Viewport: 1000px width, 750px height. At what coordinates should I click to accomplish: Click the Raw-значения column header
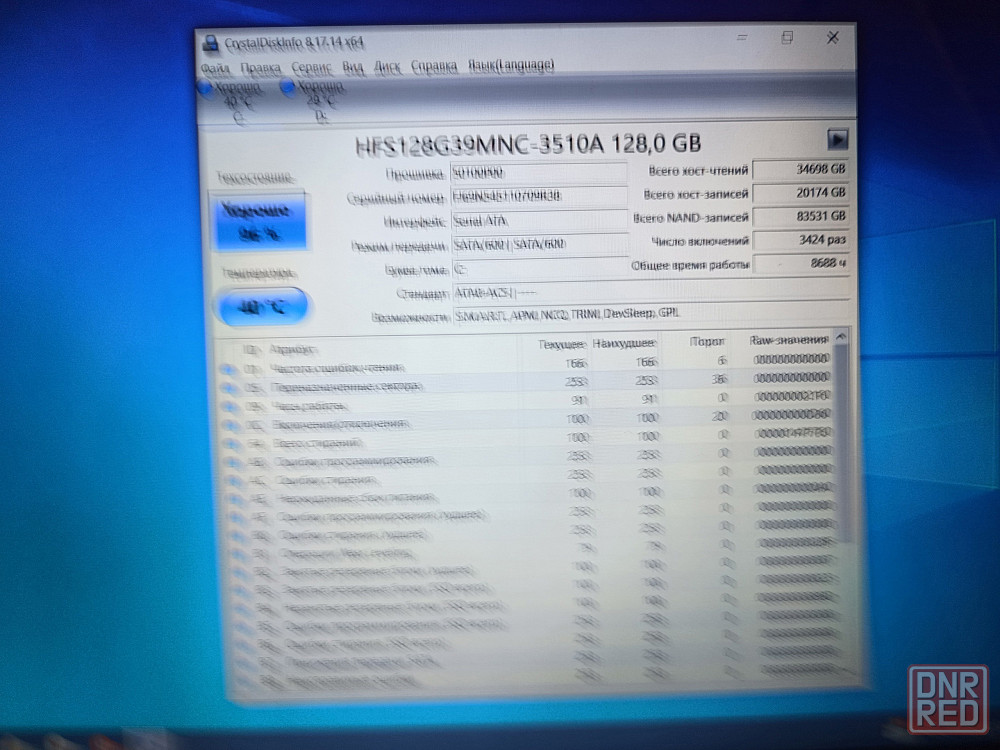coord(789,340)
